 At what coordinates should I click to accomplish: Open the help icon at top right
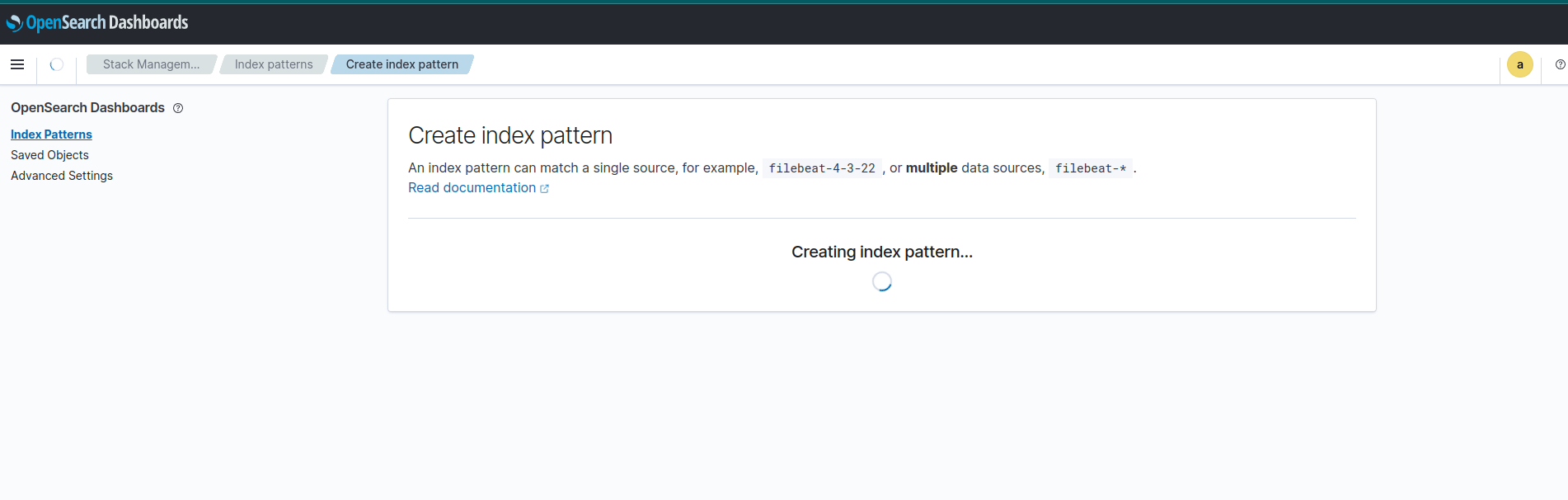tap(1560, 64)
